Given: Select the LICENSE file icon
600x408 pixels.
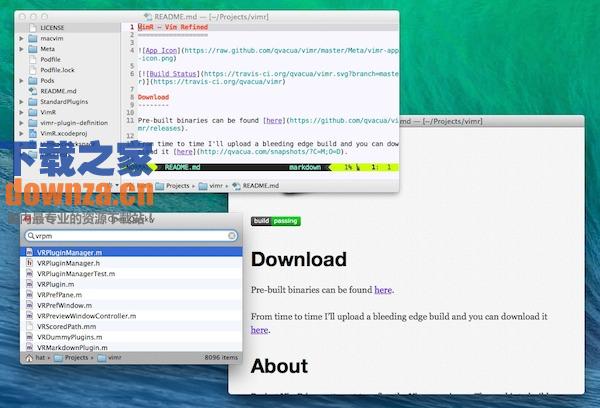Looking at the screenshot, I should tap(33, 28).
